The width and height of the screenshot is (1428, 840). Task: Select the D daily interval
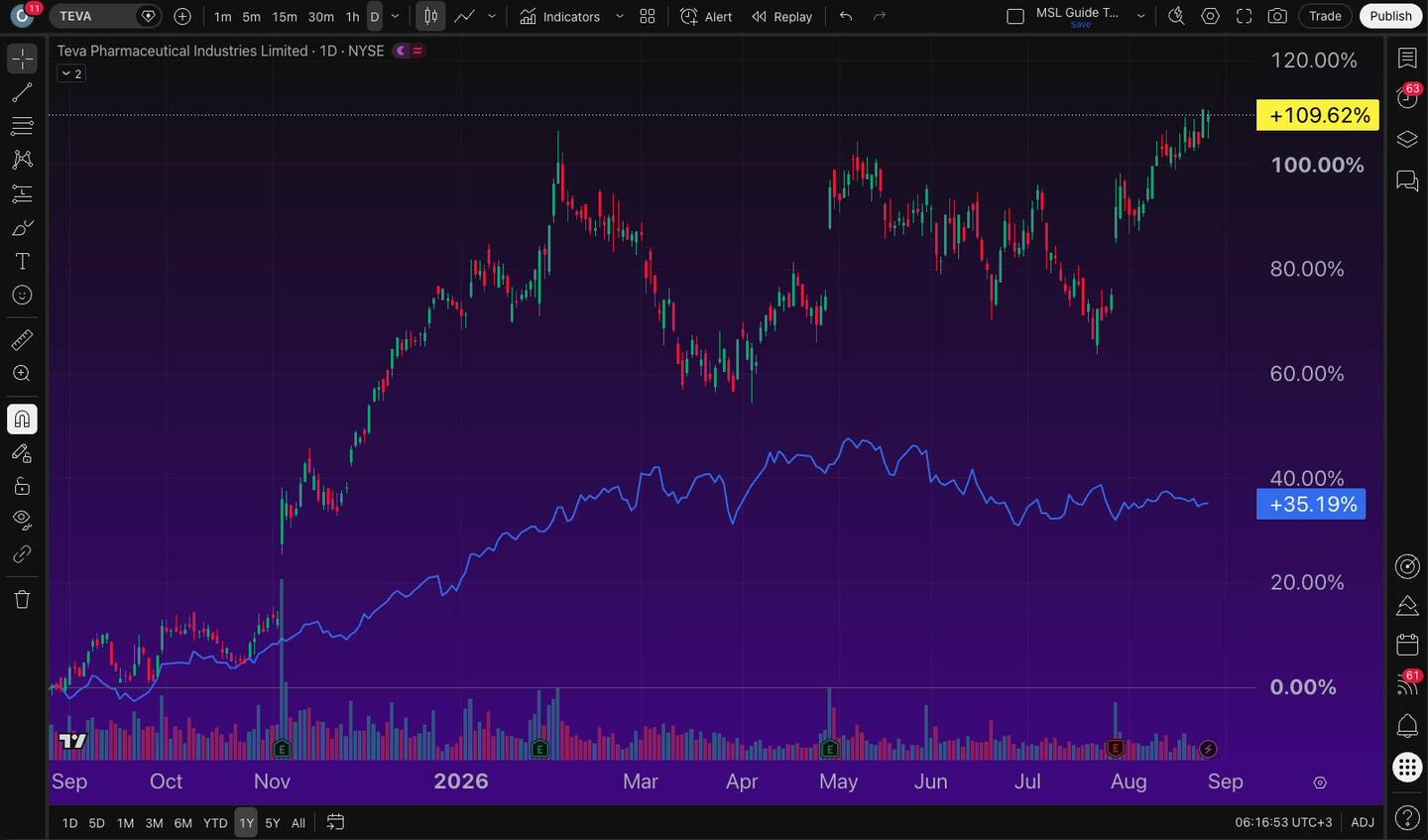tap(375, 16)
